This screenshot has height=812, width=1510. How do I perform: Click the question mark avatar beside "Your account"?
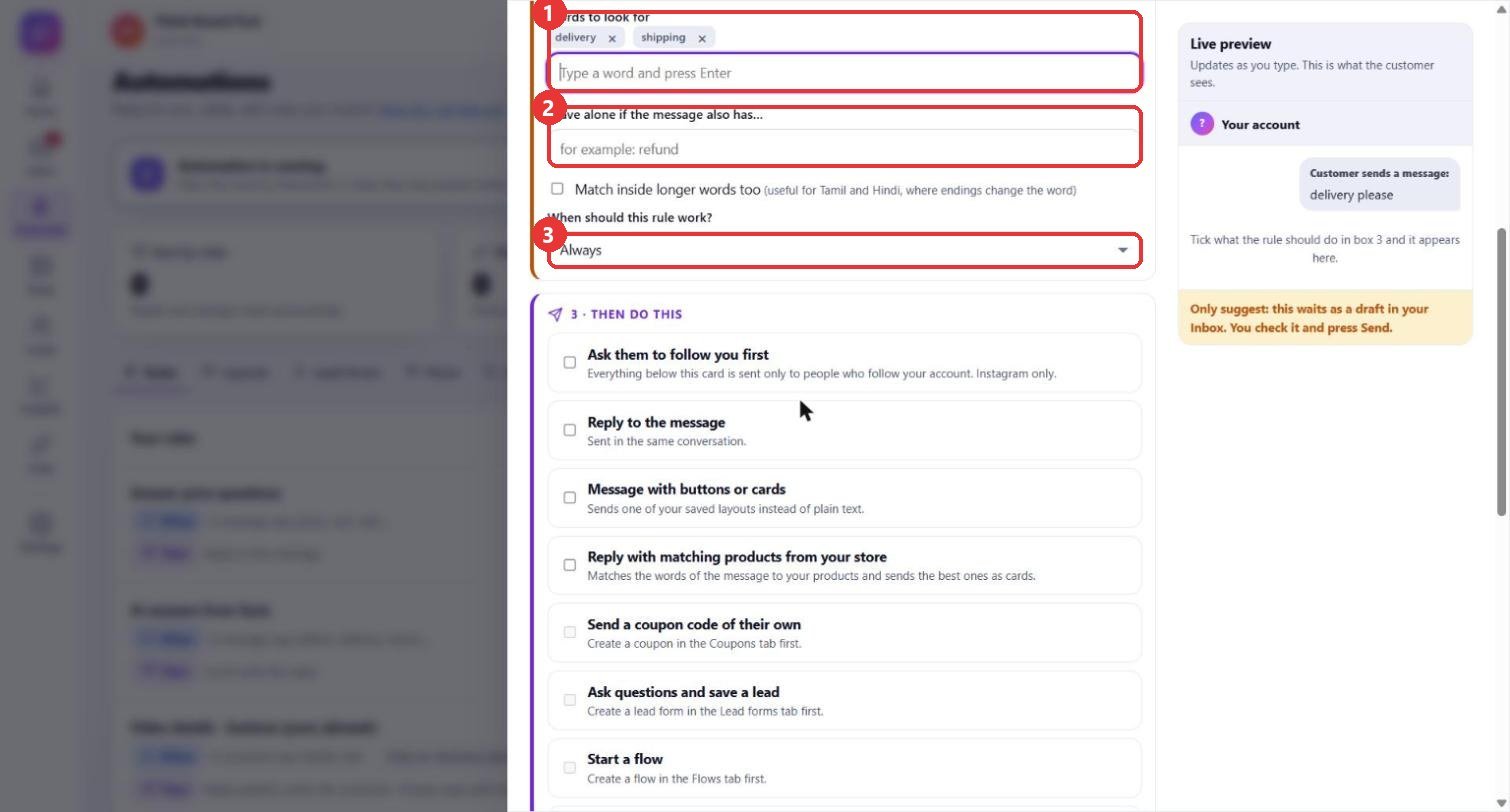(x=1201, y=124)
